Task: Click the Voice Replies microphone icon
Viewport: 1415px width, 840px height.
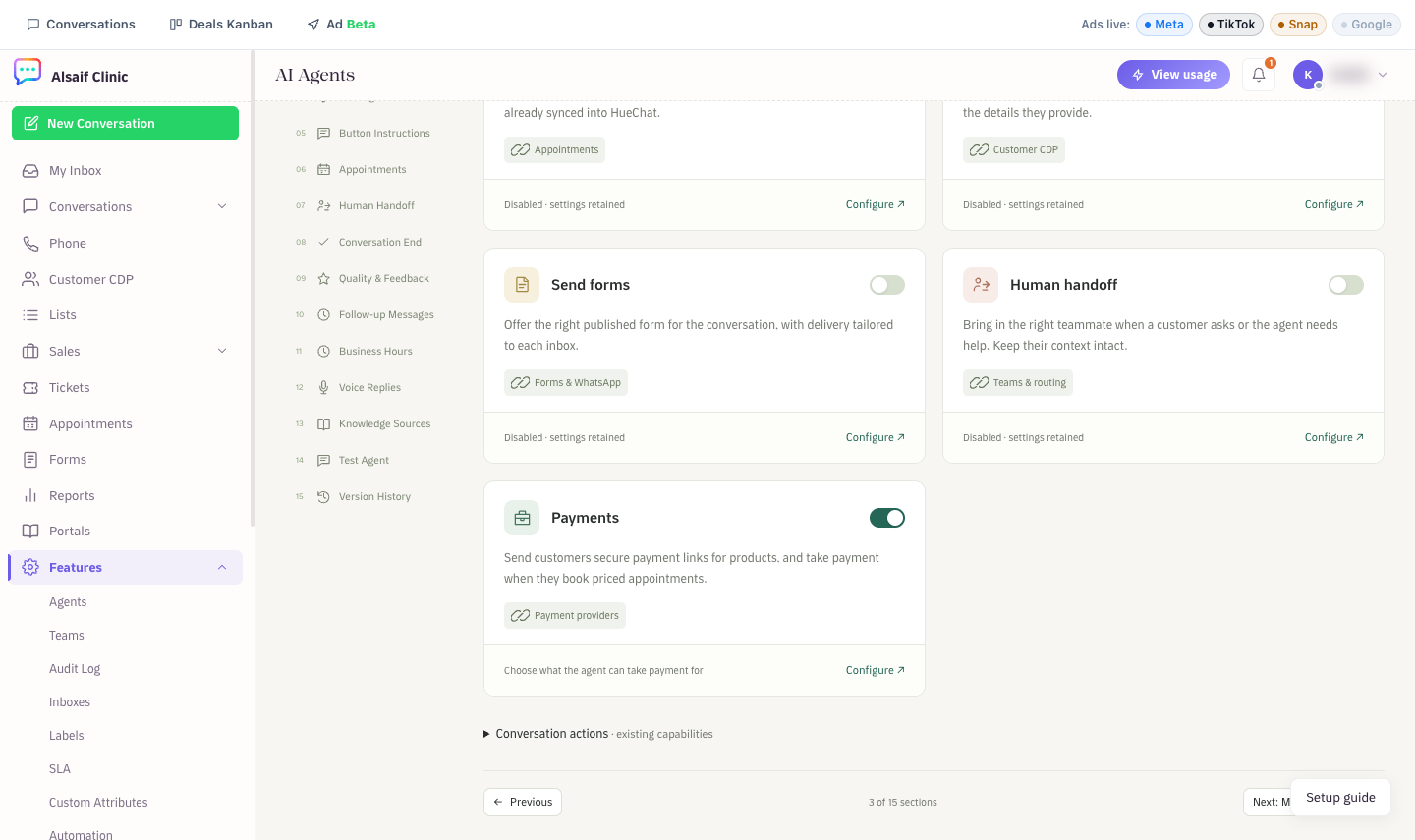Action: tap(323, 388)
